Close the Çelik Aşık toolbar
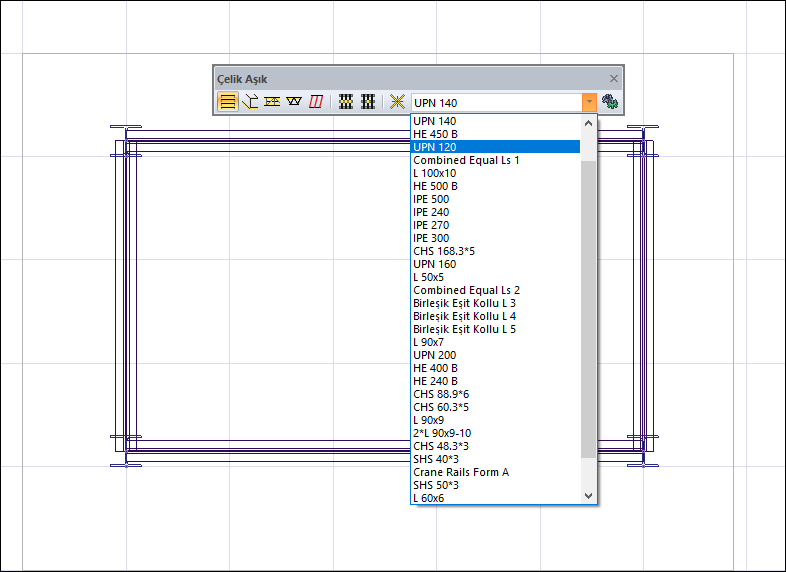 (x=614, y=79)
